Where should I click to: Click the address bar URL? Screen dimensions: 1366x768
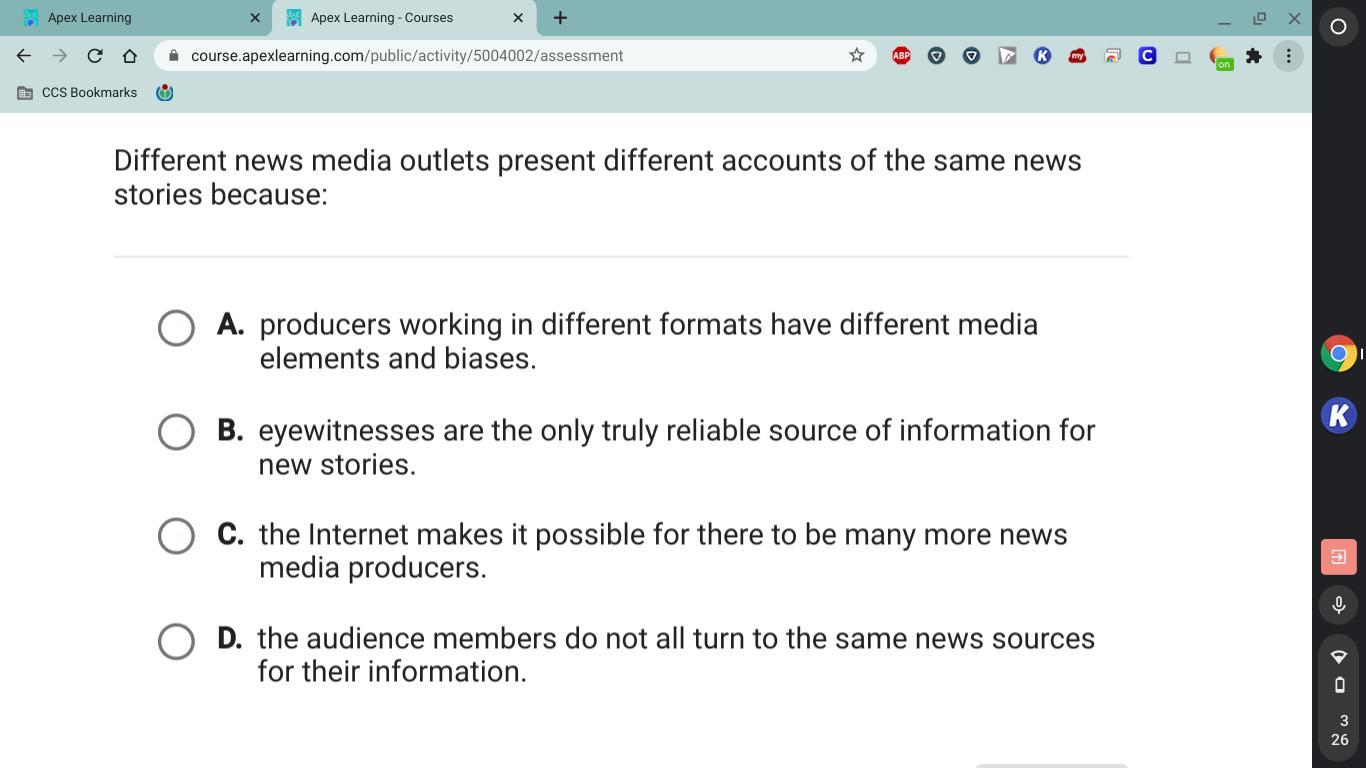(x=407, y=56)
